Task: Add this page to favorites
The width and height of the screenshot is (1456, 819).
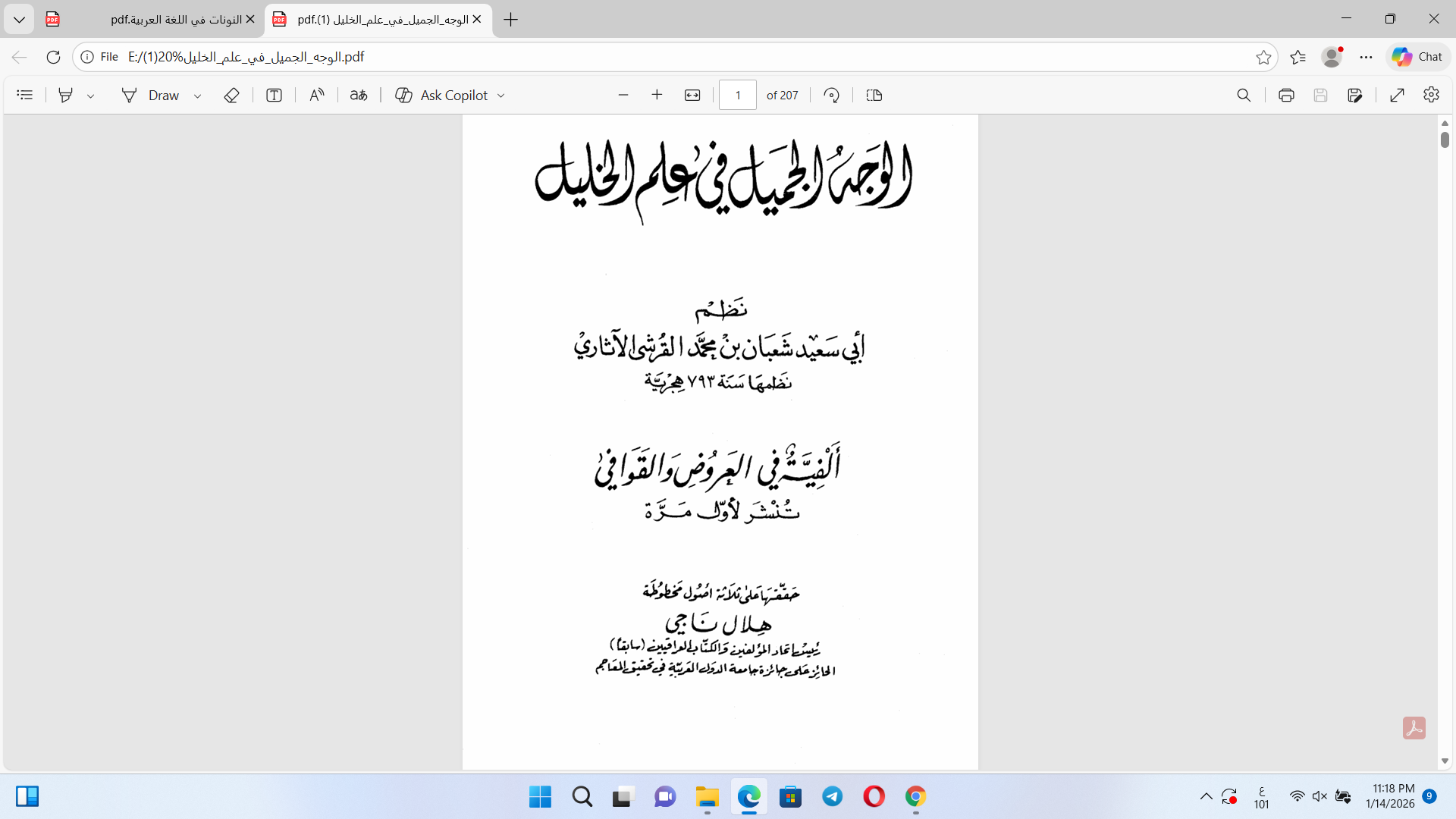Action: pyautogui.click(x=1263, y=57)
